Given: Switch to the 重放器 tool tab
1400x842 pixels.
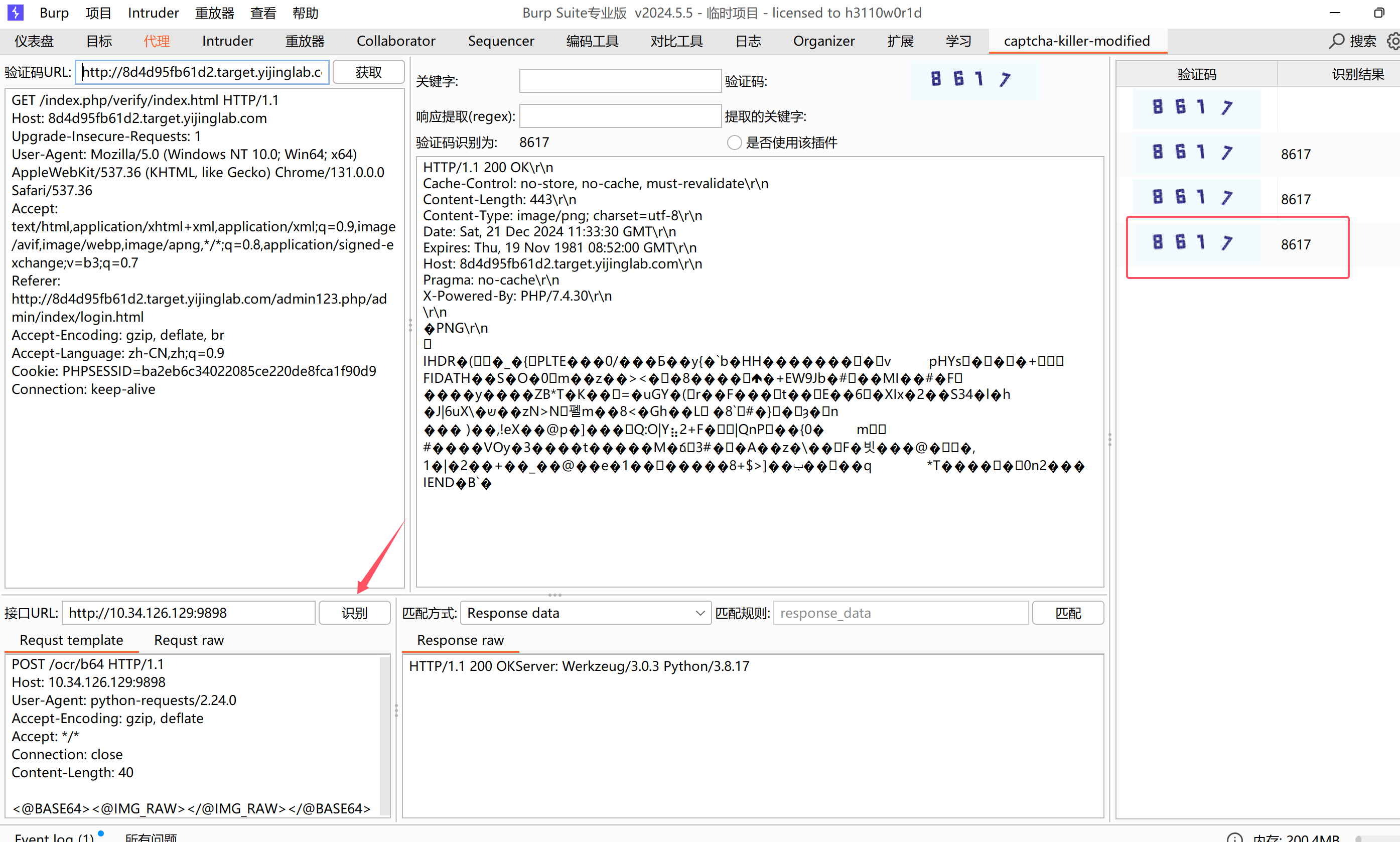Looking at the screenshot, I should [305, 41].
